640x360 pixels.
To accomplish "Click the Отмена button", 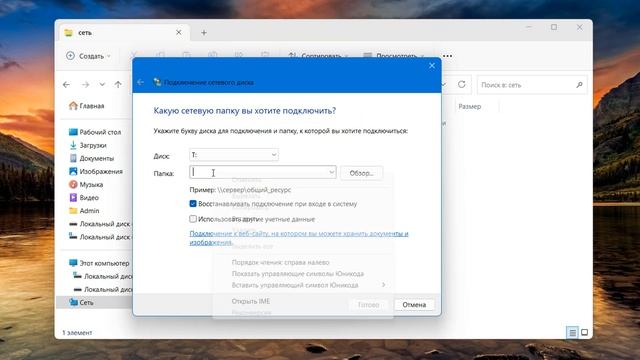I will click(414, 304).
